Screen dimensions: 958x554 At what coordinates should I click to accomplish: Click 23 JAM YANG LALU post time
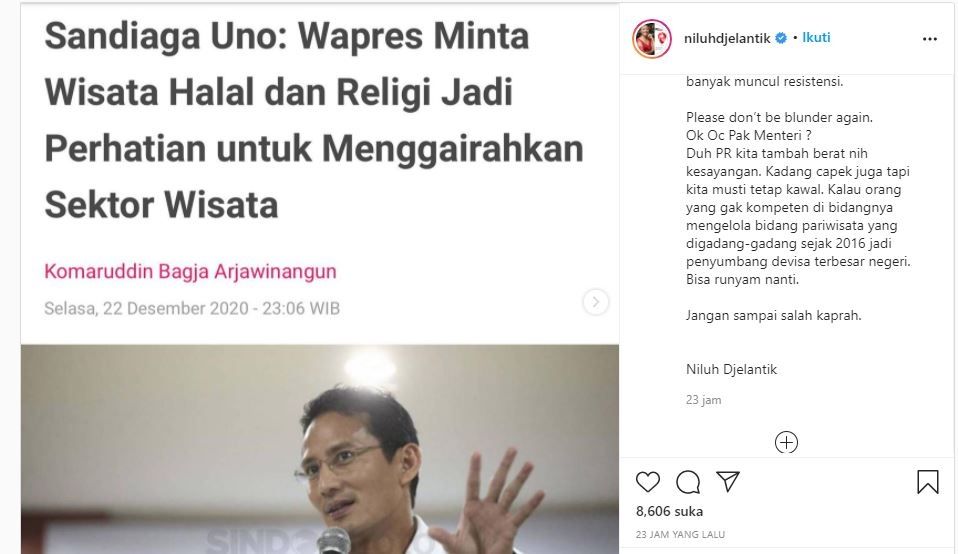(x=680, y=534)
